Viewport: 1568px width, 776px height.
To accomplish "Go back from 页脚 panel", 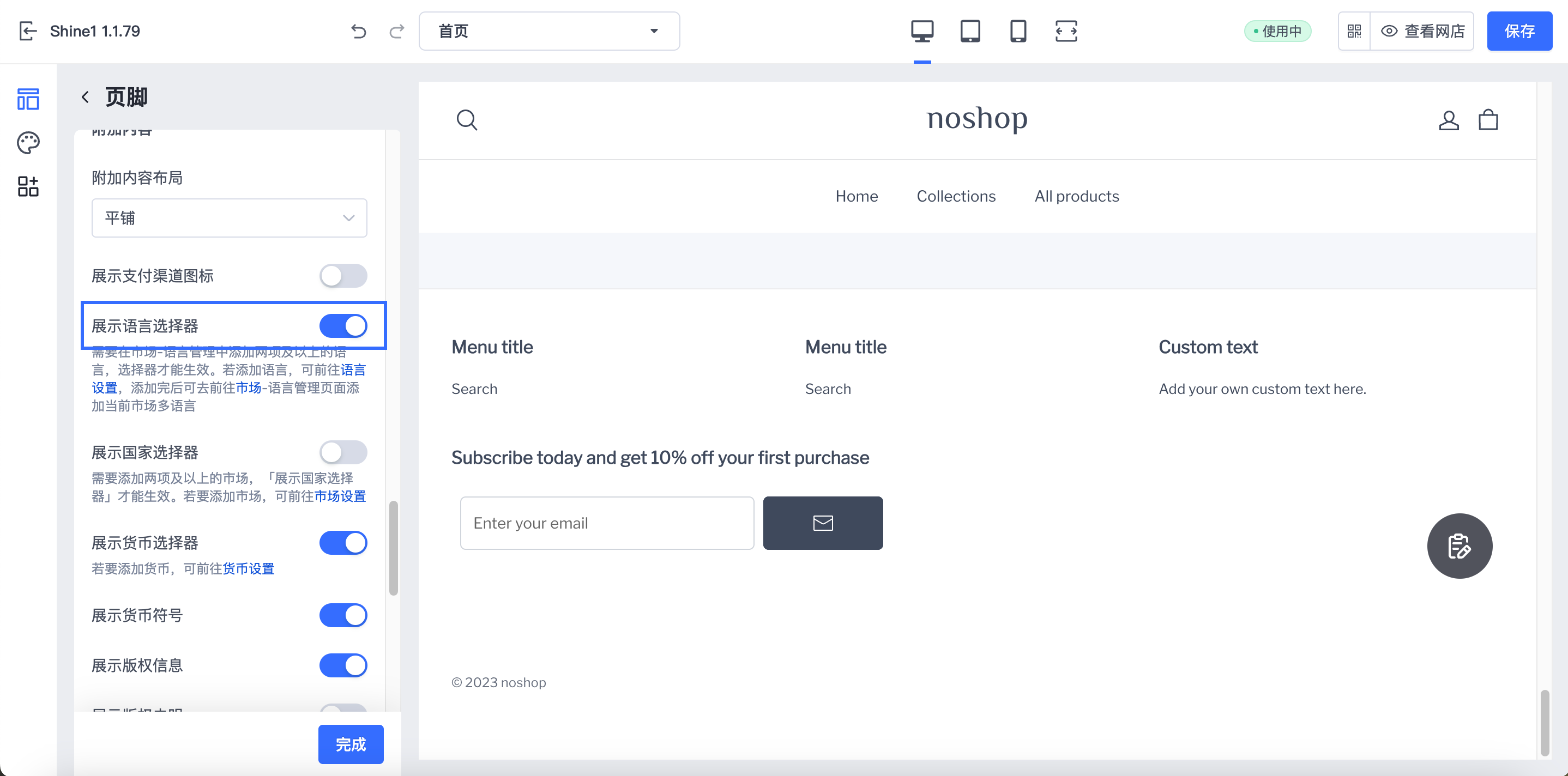I will (85, 97).
